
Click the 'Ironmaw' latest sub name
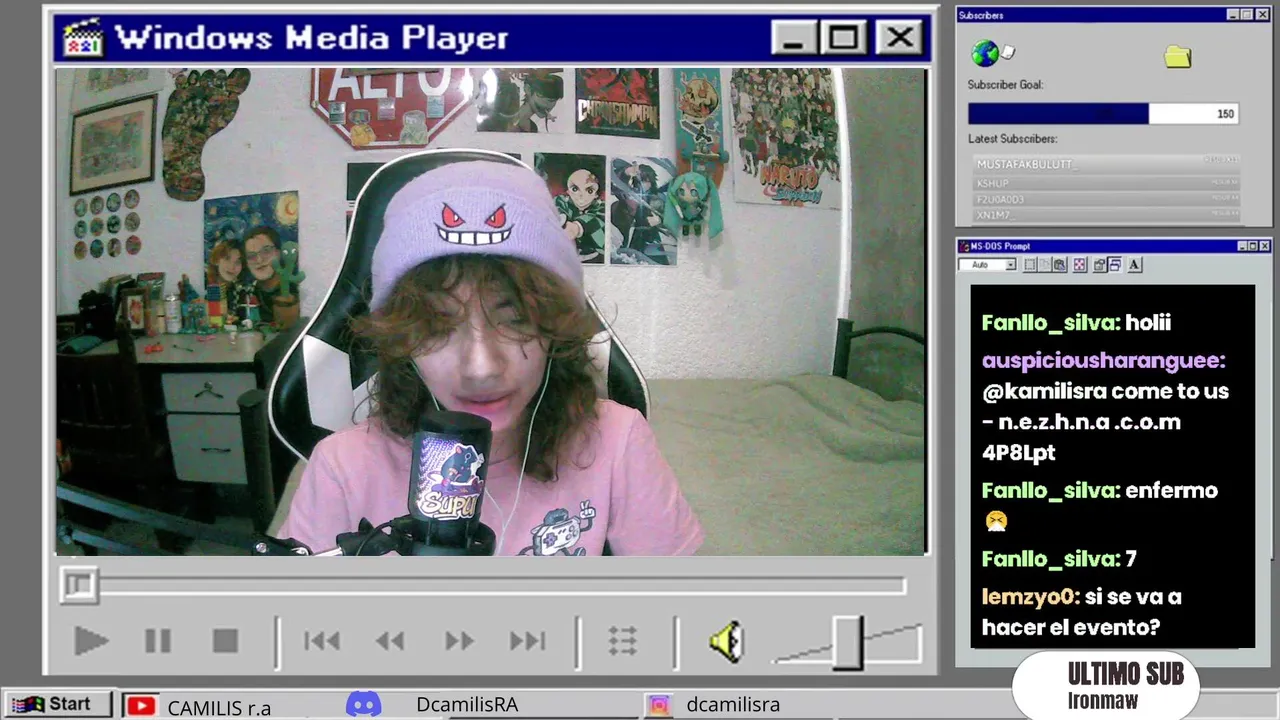pyautogui.click(x=1103, y=701)
